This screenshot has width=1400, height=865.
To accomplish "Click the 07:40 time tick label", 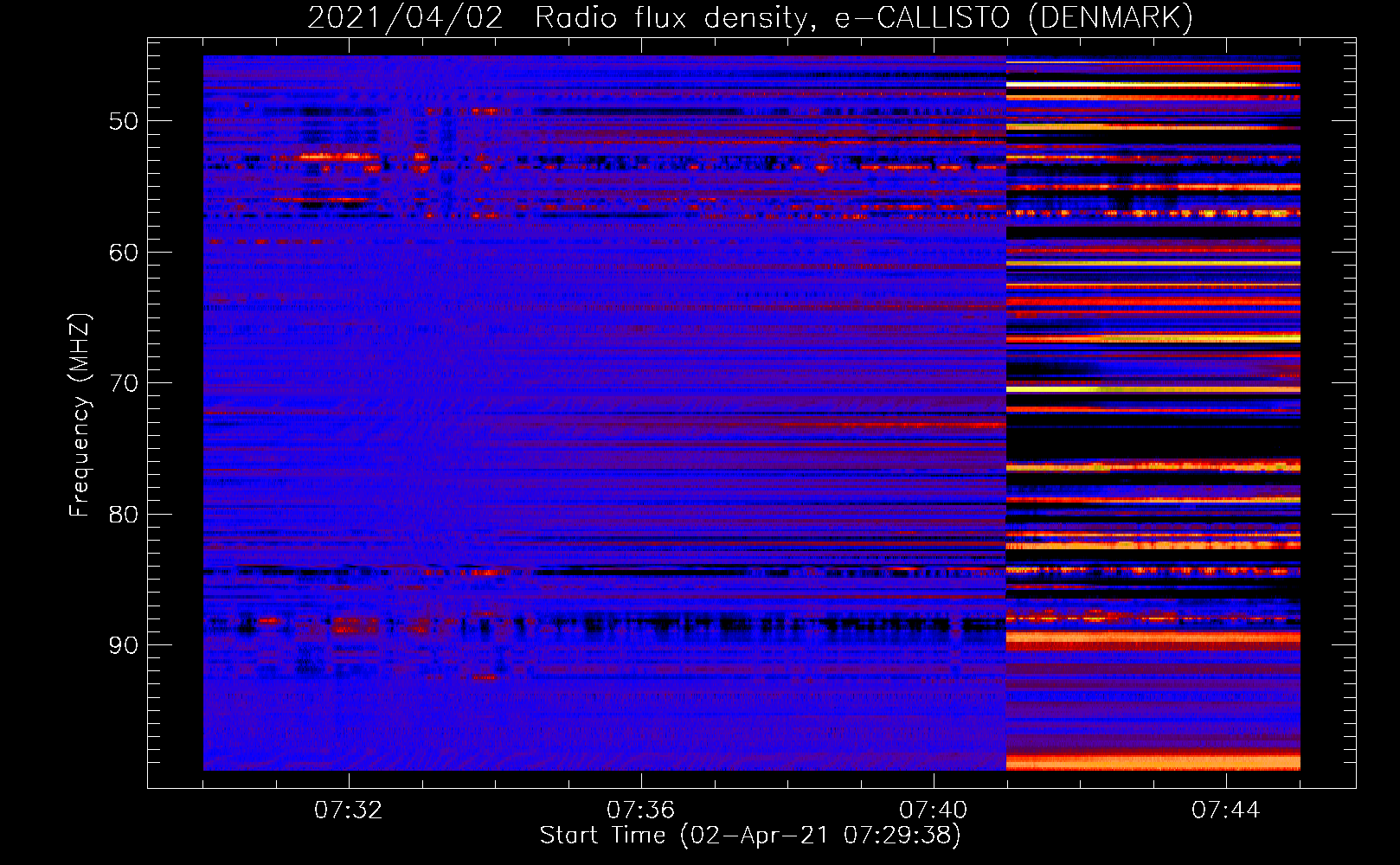I will click(933, 811).
